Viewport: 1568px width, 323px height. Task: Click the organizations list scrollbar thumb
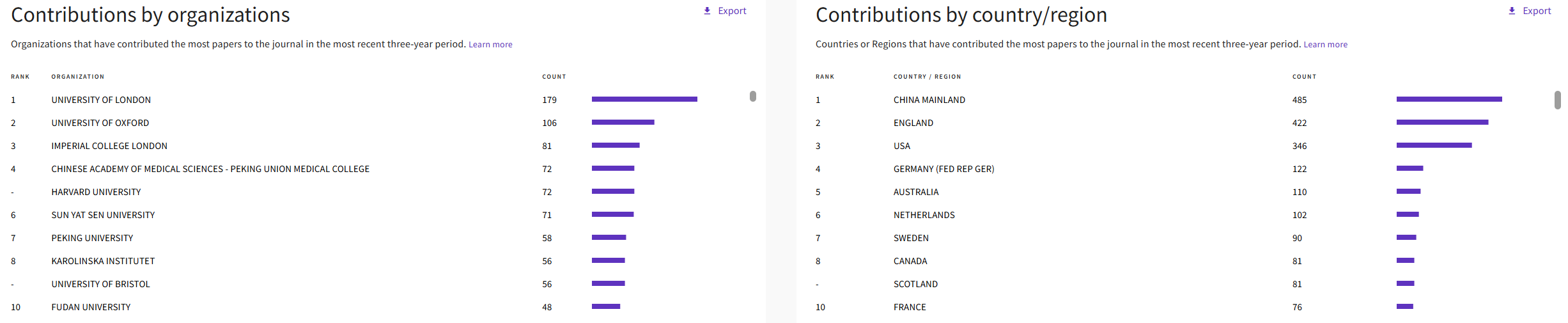pyautogui.click(x=753, y=96)
